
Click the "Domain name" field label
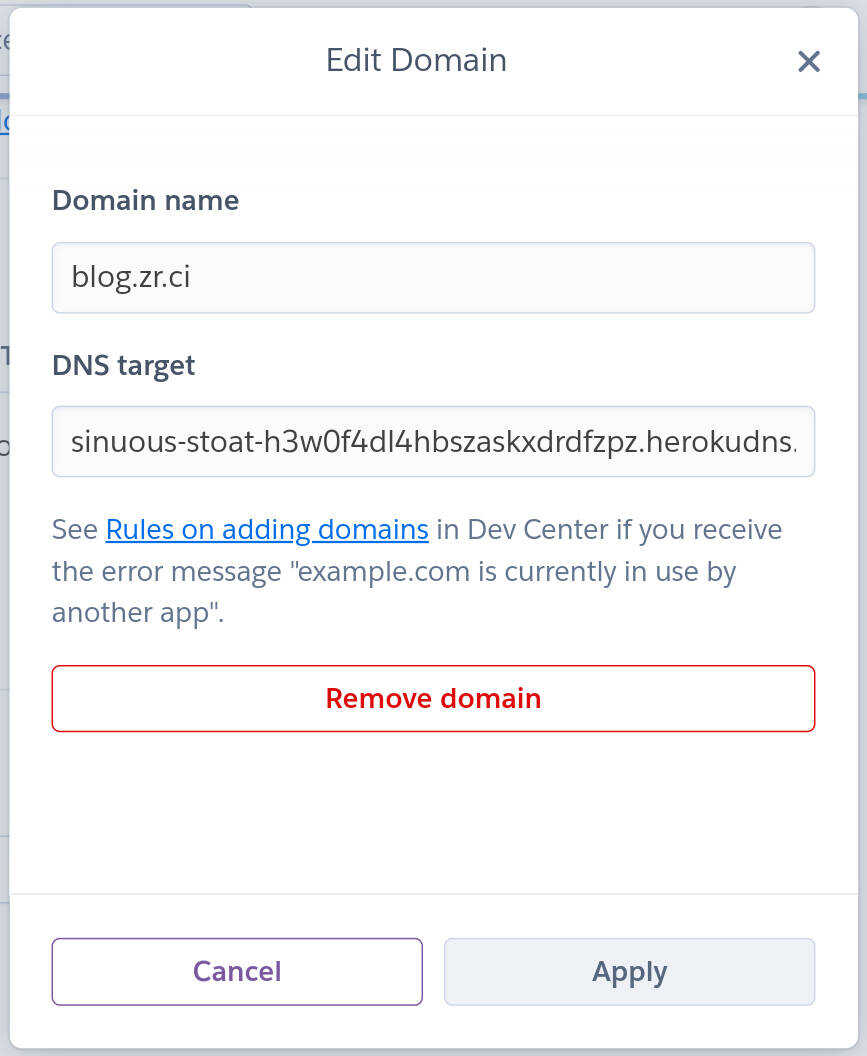(x=145, y=200)
